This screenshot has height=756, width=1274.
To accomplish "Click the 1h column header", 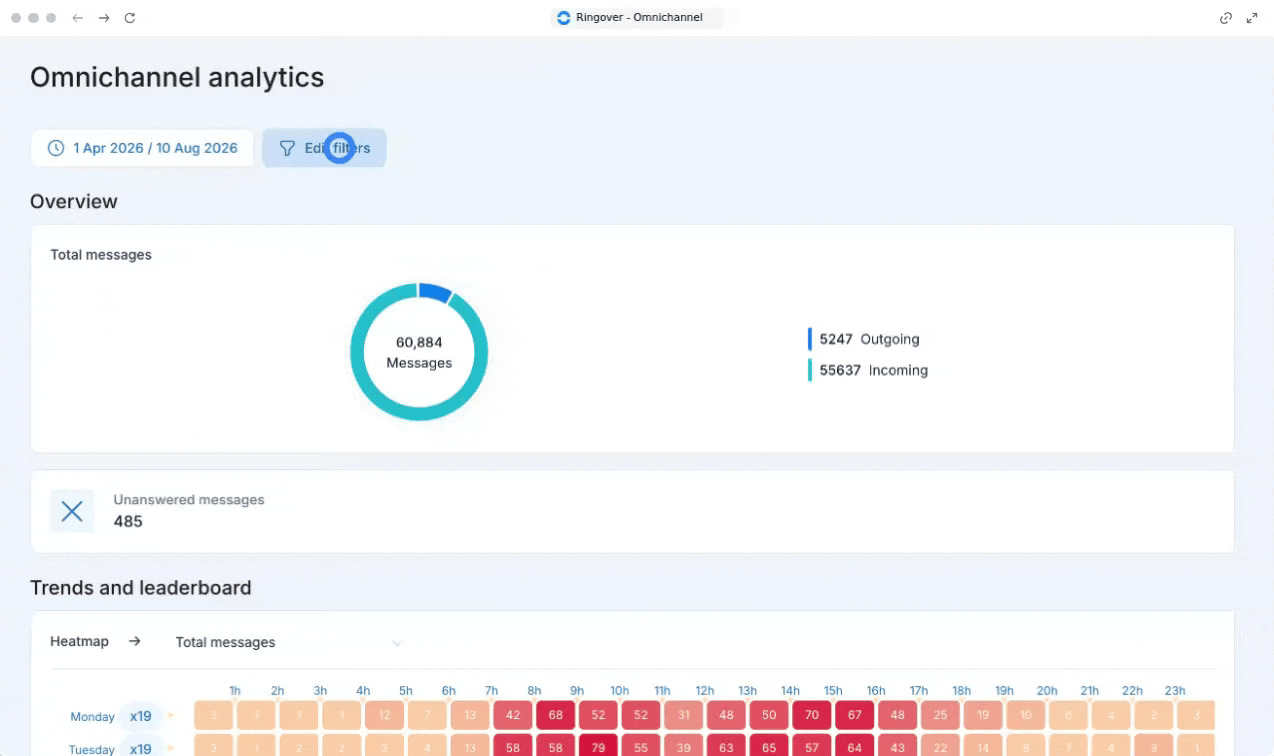I will [x=235, y=690].
